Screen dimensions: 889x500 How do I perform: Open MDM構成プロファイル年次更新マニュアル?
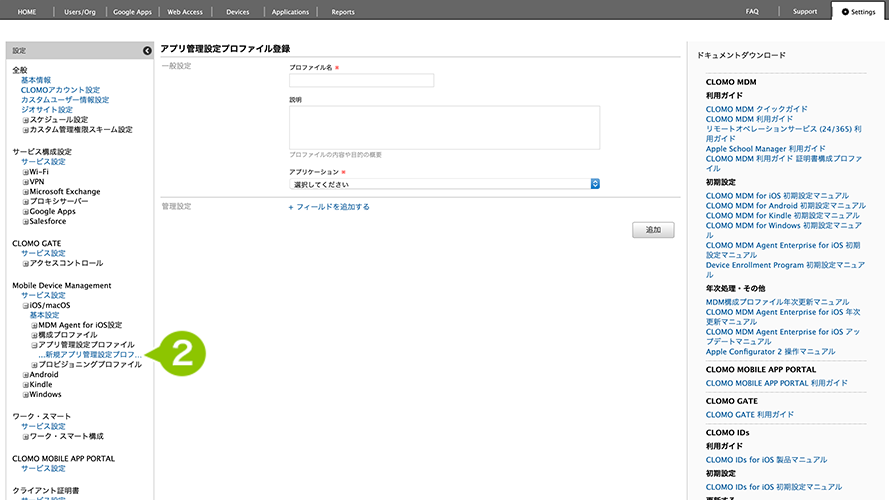(777, 302)
